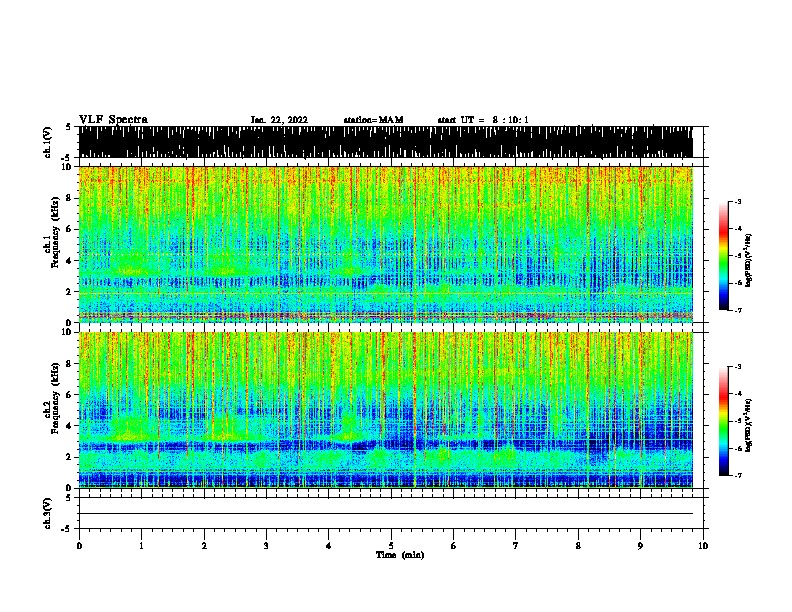
Task: Click the "ch.1(V)" waveform axis label
Action: (x=47, y=142)
